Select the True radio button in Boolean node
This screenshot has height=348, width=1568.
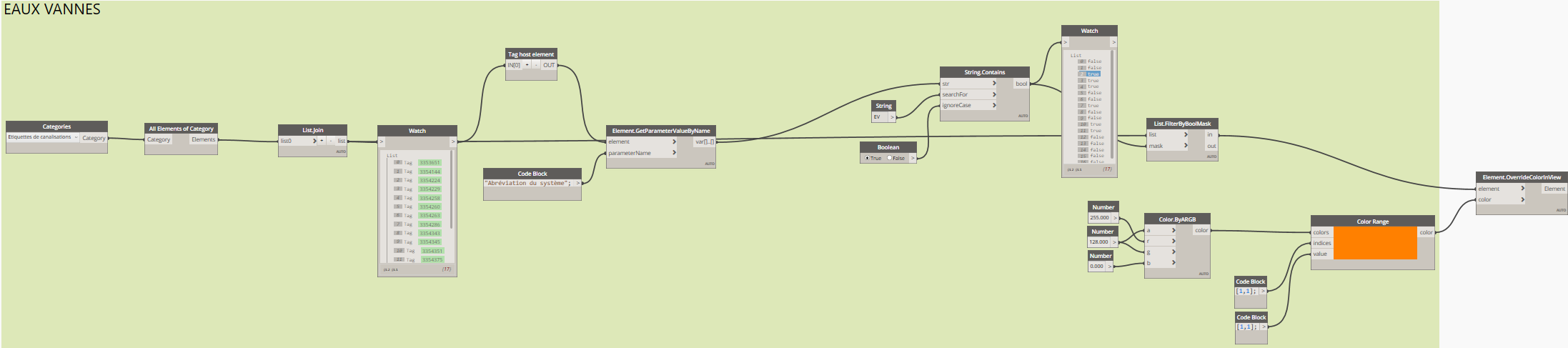click(867, 158)
